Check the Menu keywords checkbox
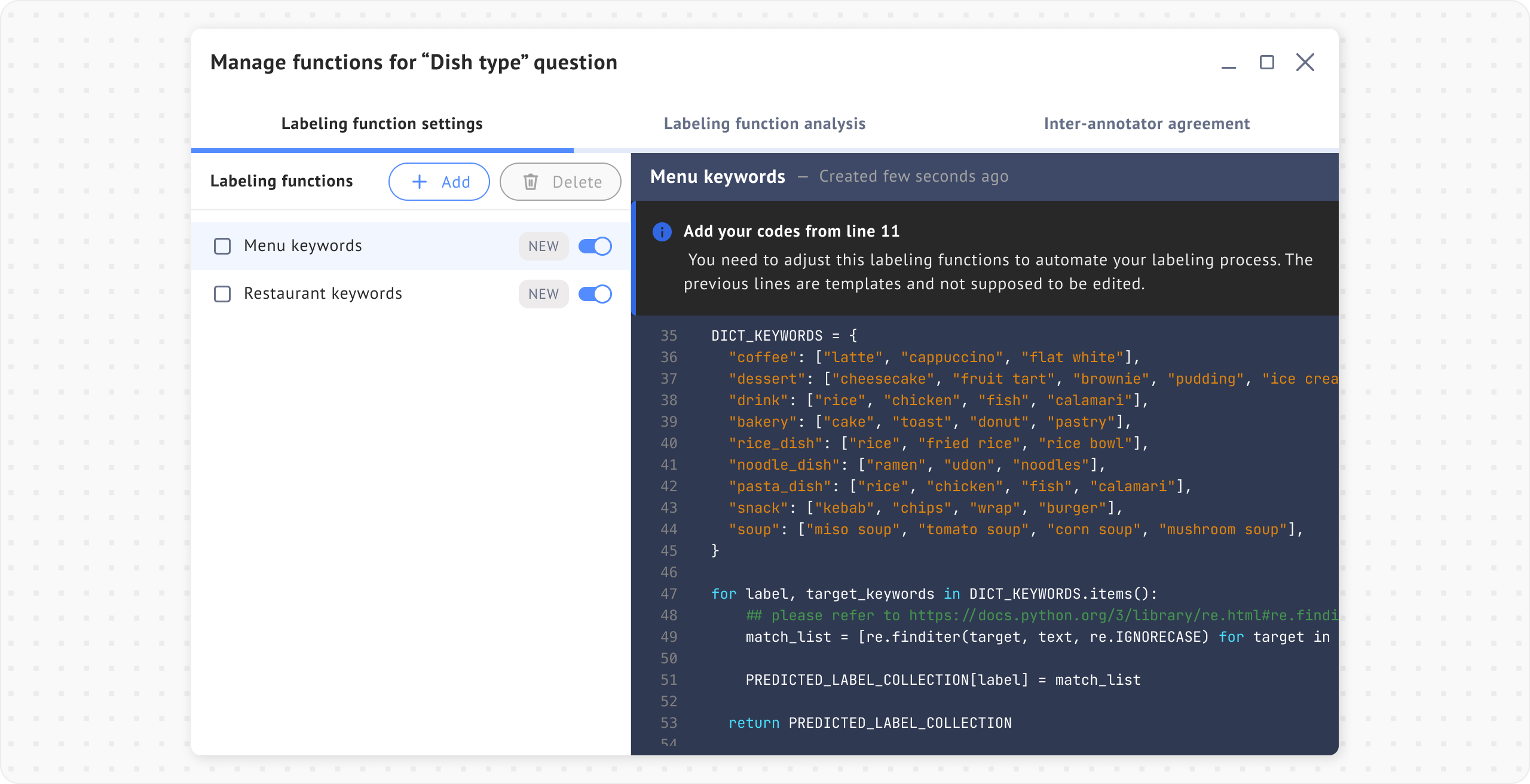This screenshot has height=784, width=1530. (222, 246)
